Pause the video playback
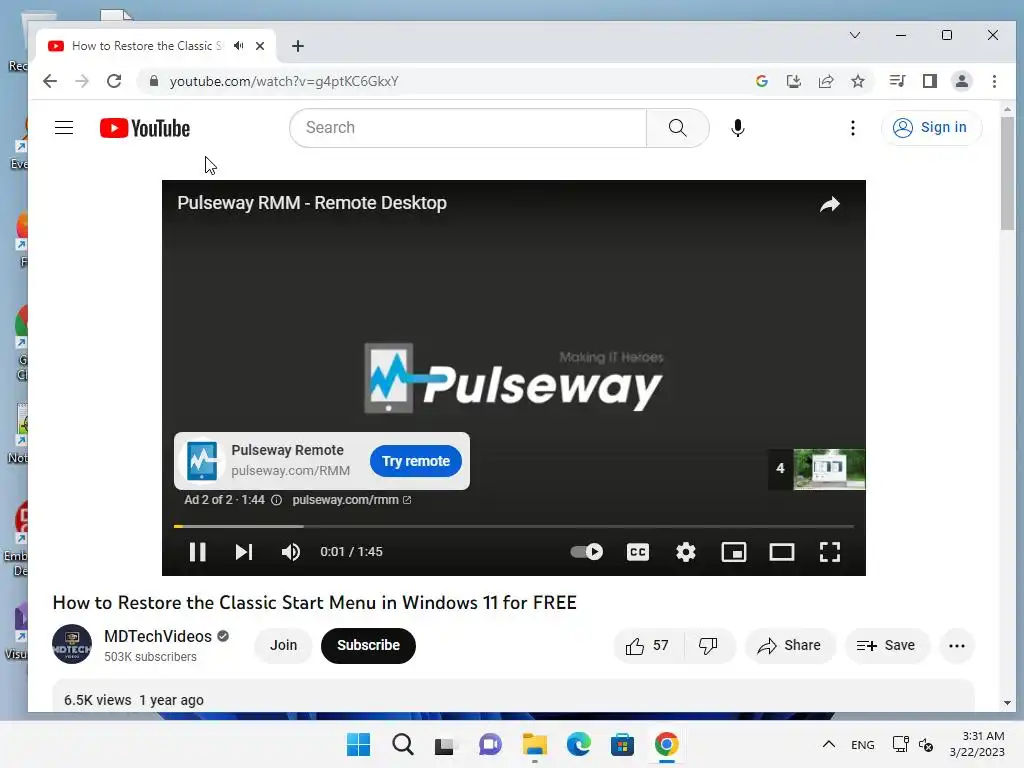This screenshot has height=768, width=1024. click(x=197, y=552)
